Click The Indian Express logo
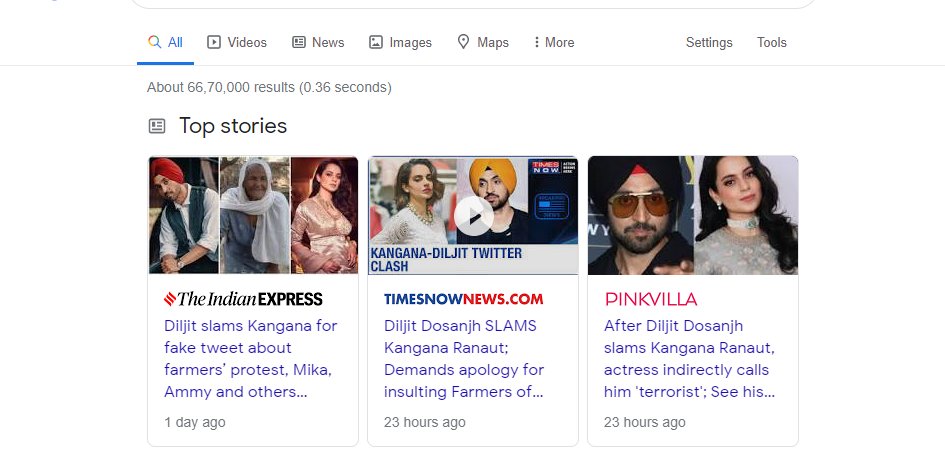The image size is (945, 457). 243,299
